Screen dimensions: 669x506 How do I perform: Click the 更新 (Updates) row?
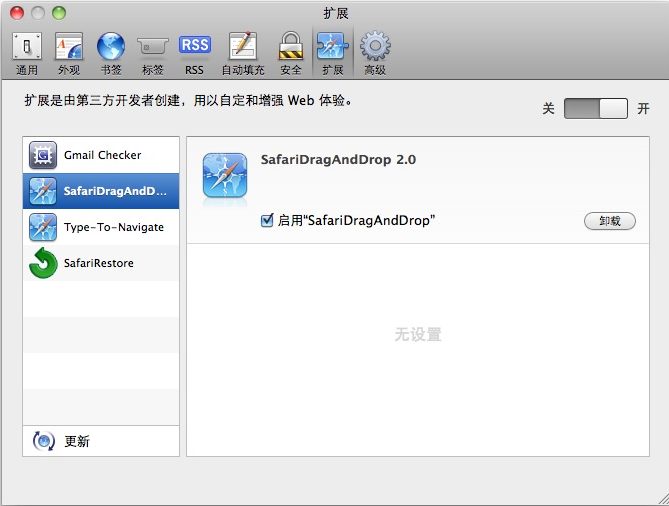pyautogui.click(x=101, y=441)
